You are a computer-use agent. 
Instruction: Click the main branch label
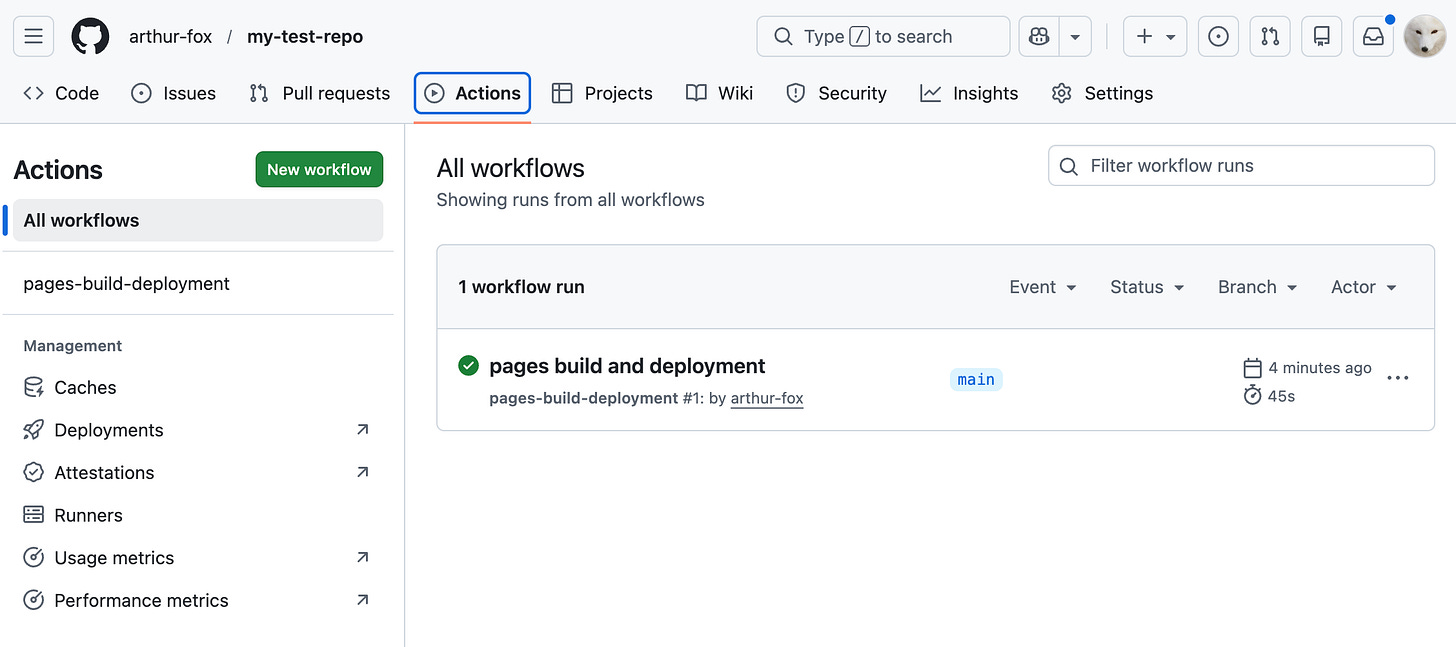[x=976, y=379]
